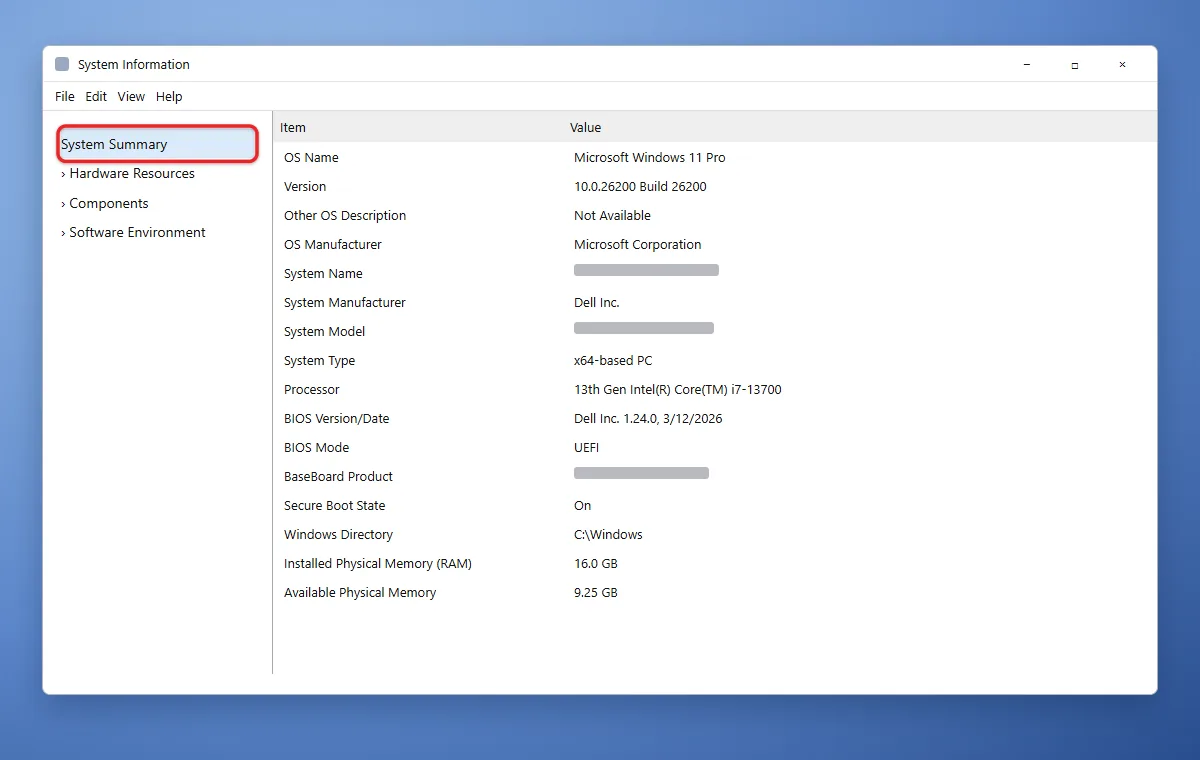
Task: Select the System Manufacturer label
Action: [345, 303]
